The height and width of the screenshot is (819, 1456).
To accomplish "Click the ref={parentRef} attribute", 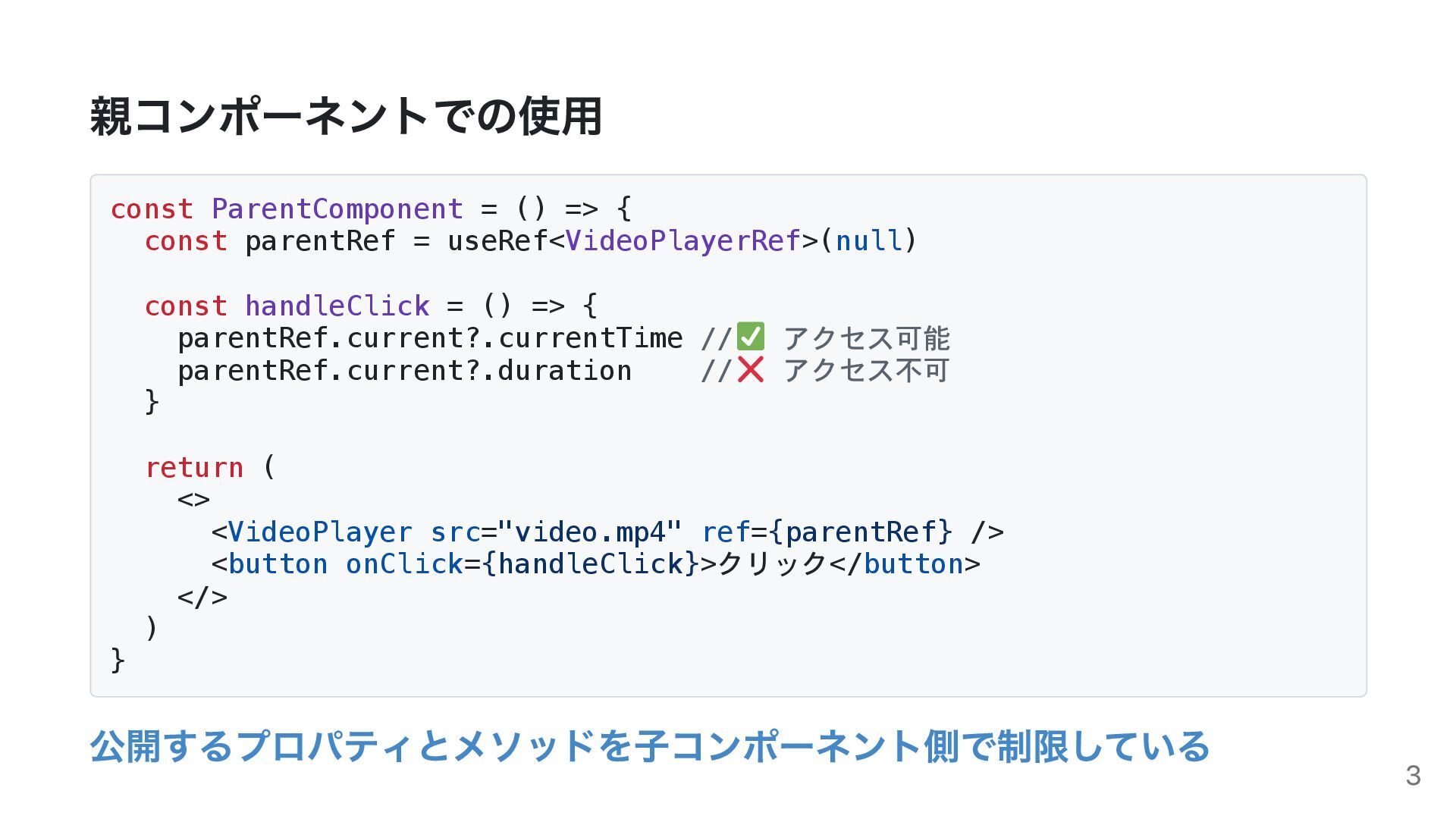I will click(x=827, y=532).
